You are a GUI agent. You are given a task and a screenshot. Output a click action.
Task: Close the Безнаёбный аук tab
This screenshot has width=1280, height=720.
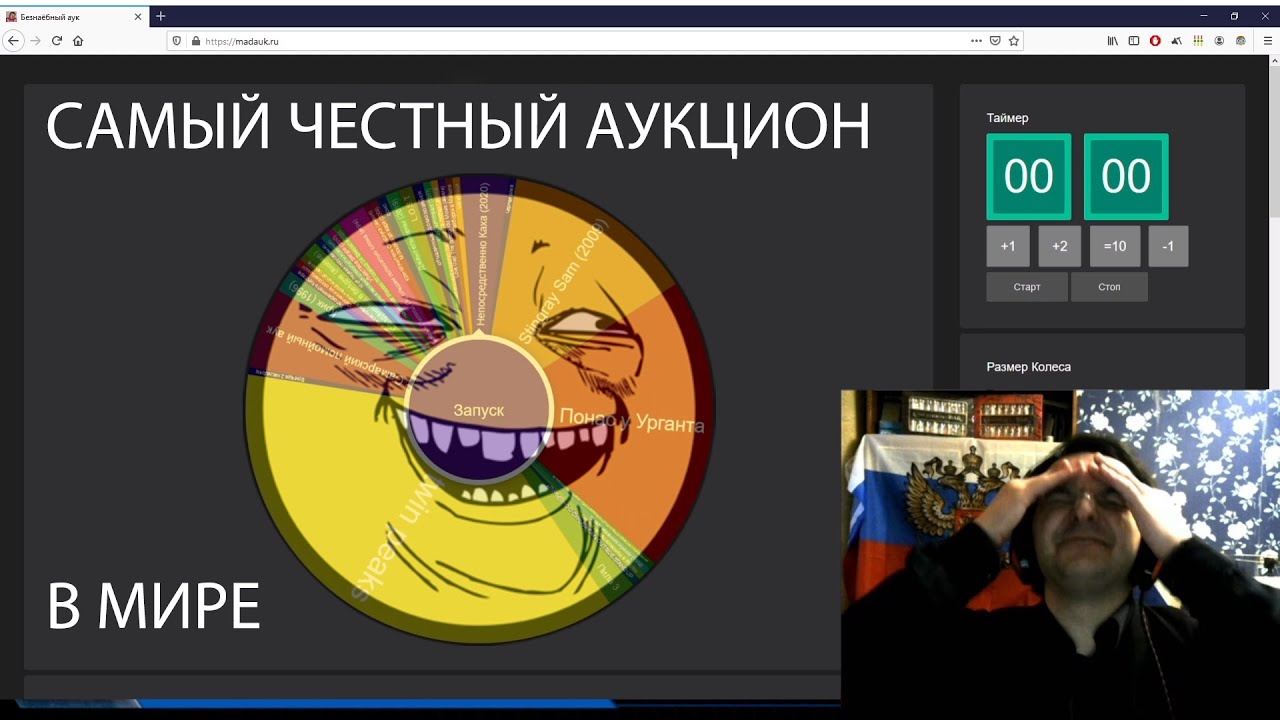(138, 17)
